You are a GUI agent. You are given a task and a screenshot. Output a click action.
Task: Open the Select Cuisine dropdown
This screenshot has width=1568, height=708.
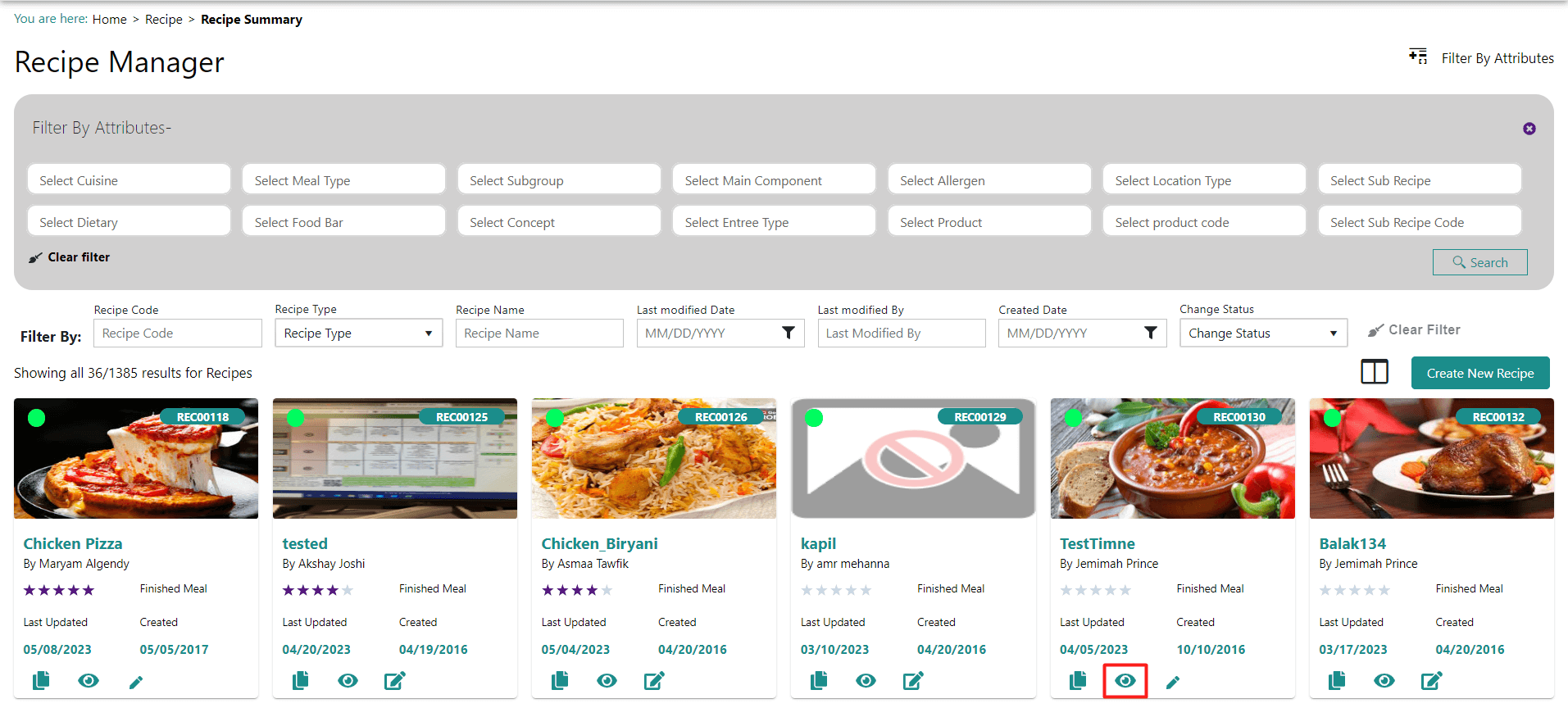click(x=129, y=180)
